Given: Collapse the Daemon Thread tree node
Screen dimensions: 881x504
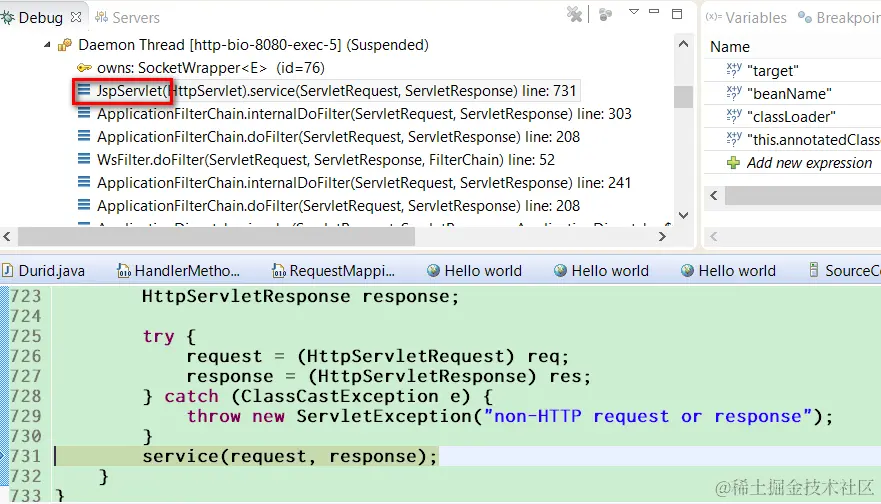Looking at the screenshot, I should click(47, 44).
